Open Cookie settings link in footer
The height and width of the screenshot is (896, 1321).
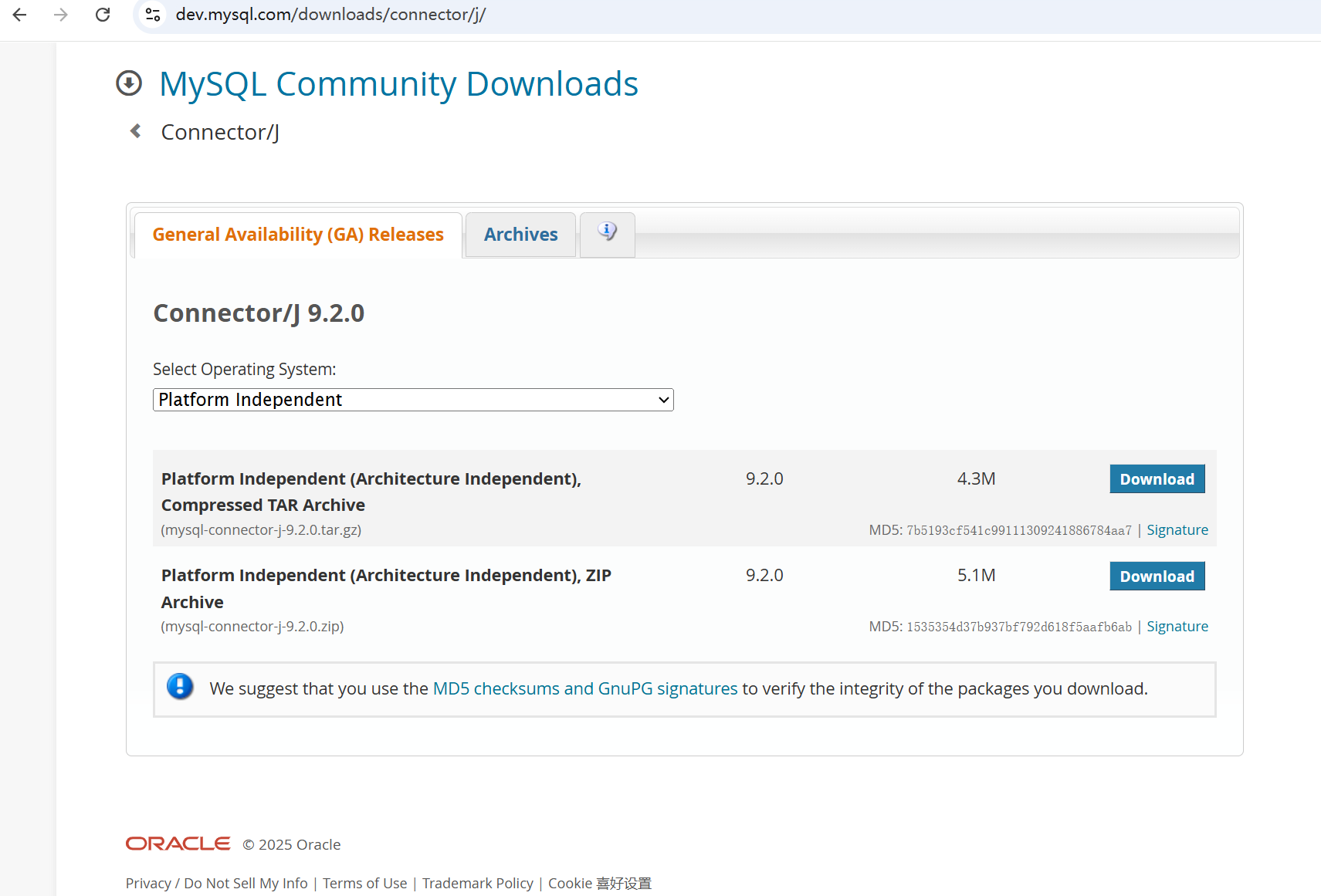click(x=600, y=883)
